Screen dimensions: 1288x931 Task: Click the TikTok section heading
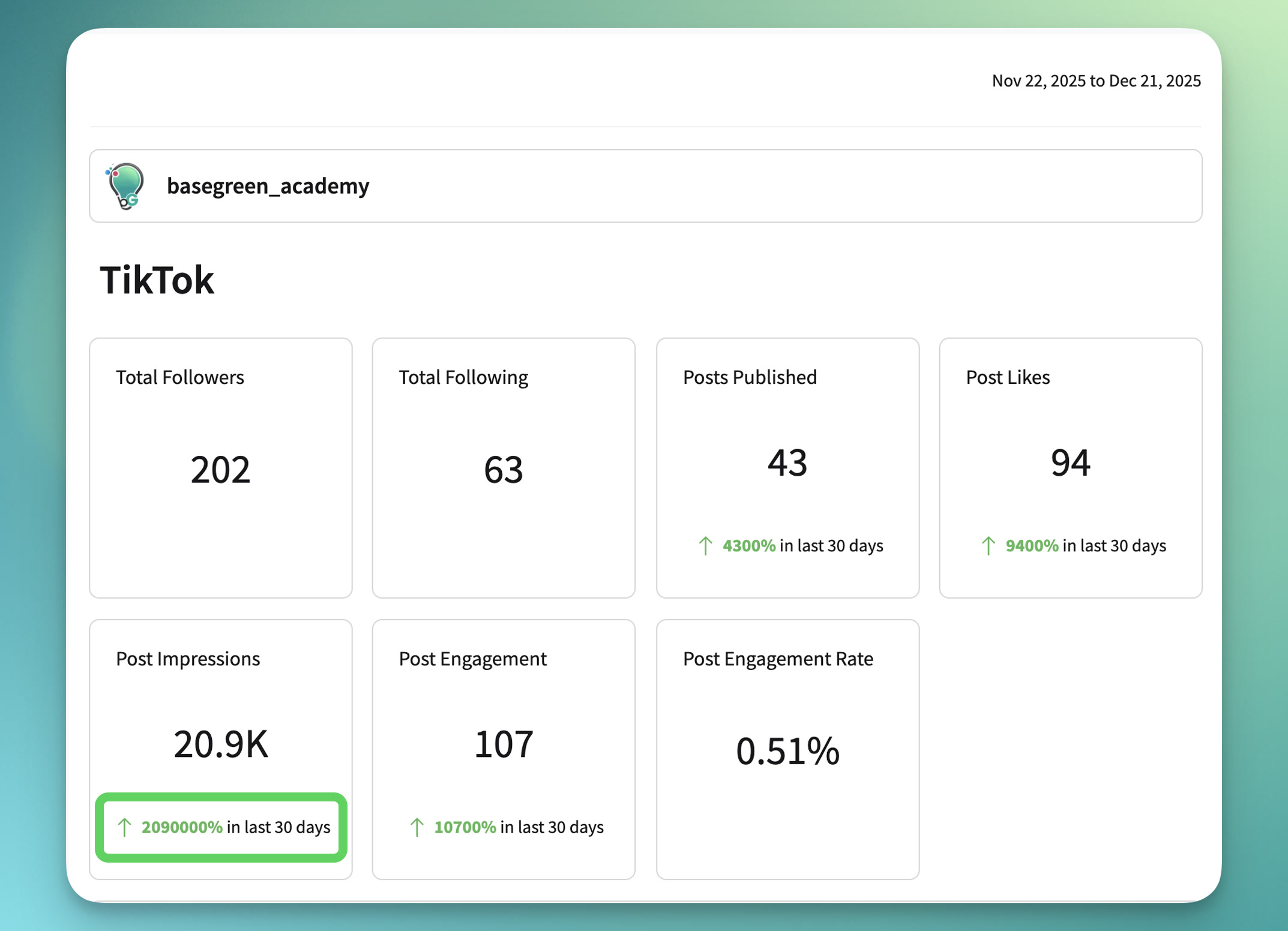pos(157,280)
